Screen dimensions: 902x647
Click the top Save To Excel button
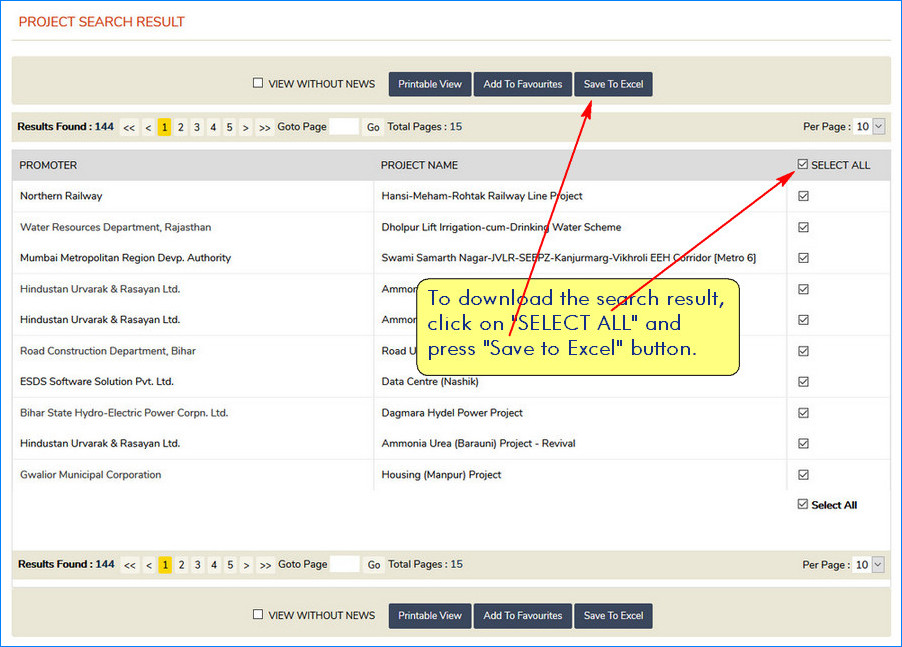[x=613, y=84]
